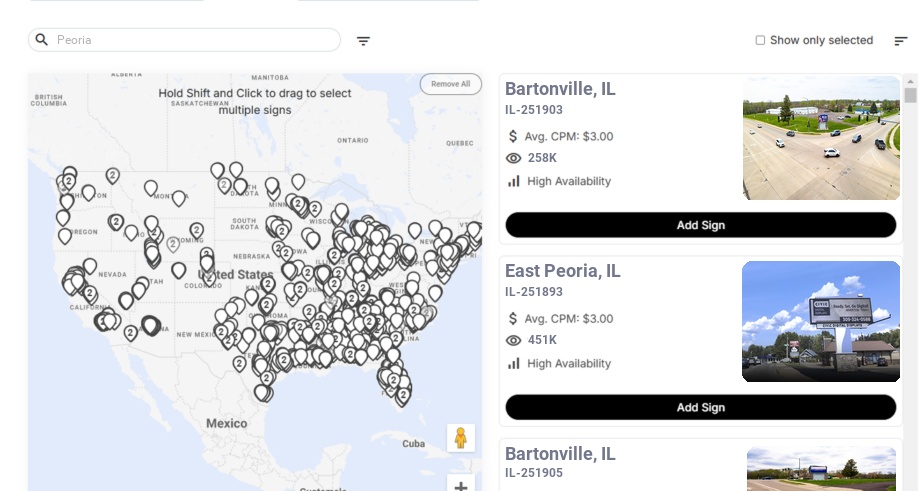The width and height of the screenshot is (920, 491).
Task: Click the availability bars icon for East Peoria
Action: click(514, 363)
